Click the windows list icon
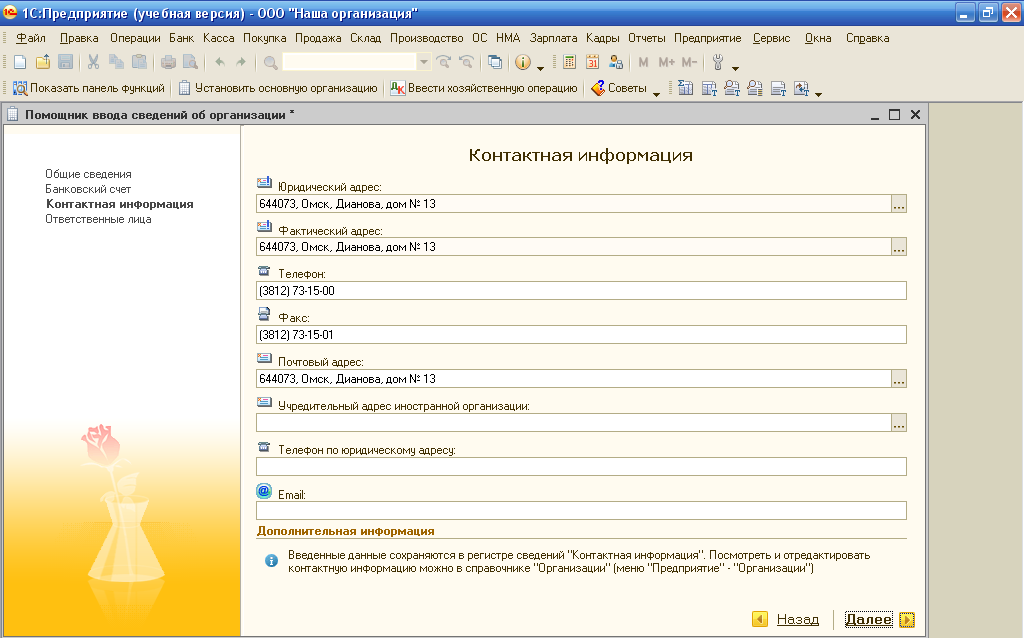The height and width of the screenshot is (638, 1024). [495, 62]
